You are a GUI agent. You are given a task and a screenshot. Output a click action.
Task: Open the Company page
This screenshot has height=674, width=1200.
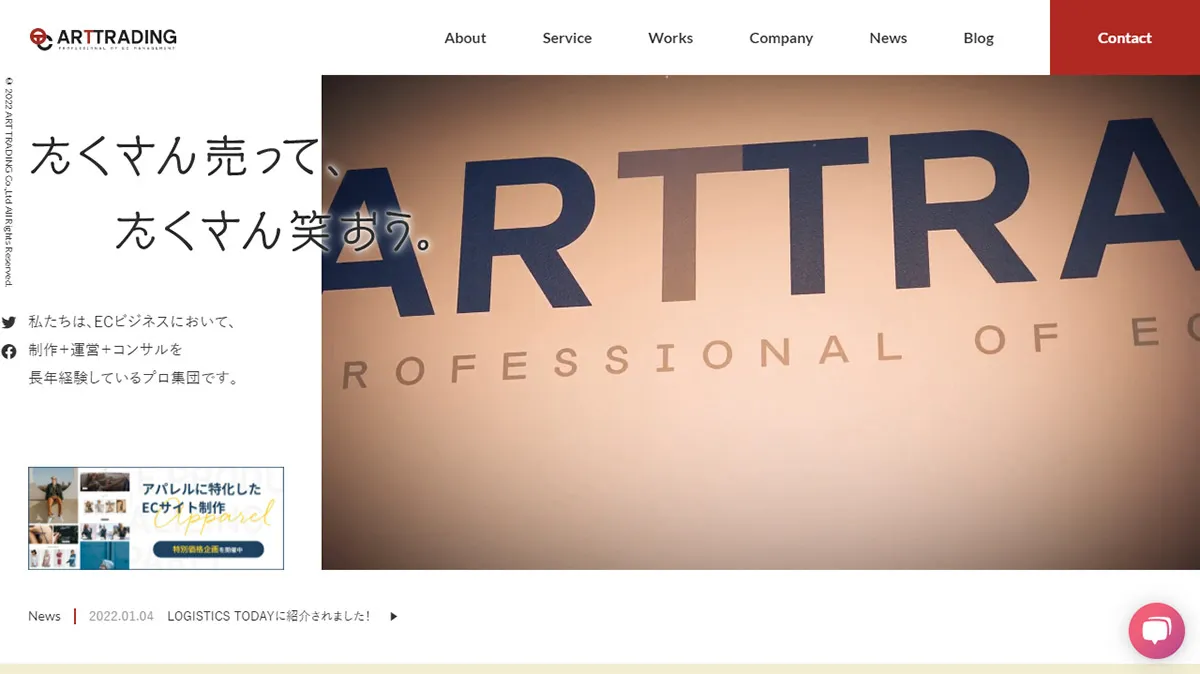(781, 37)
